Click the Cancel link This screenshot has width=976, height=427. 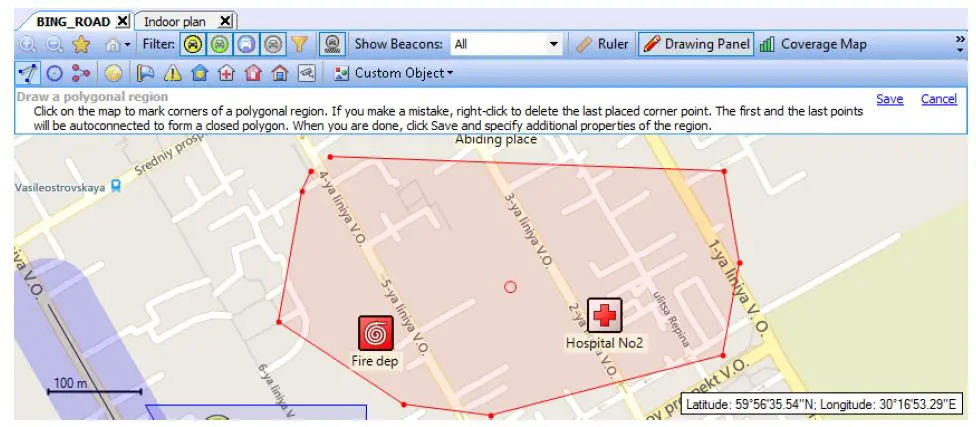point(939,99)
